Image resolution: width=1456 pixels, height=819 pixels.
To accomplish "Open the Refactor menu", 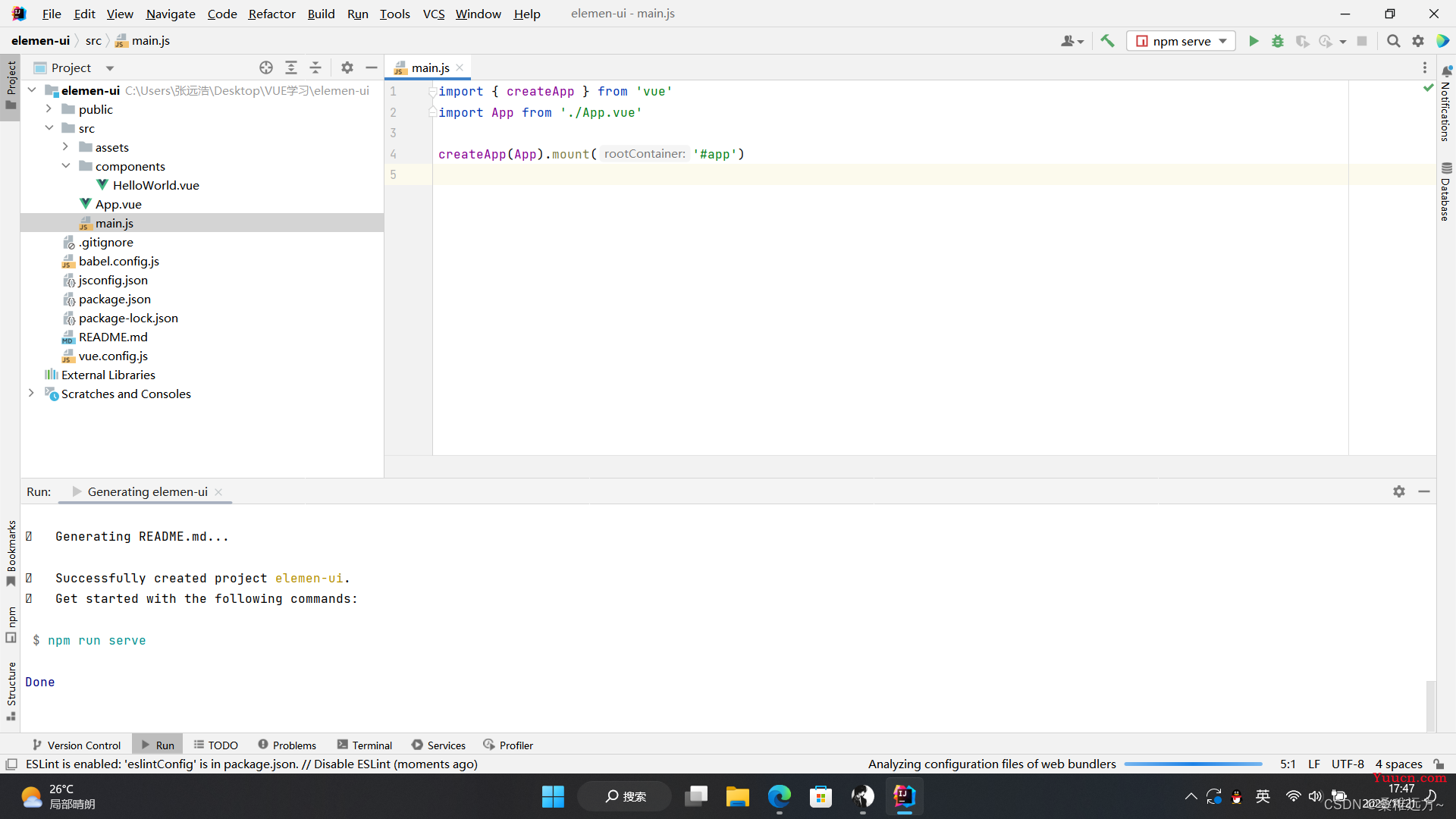I will point(271,14).
